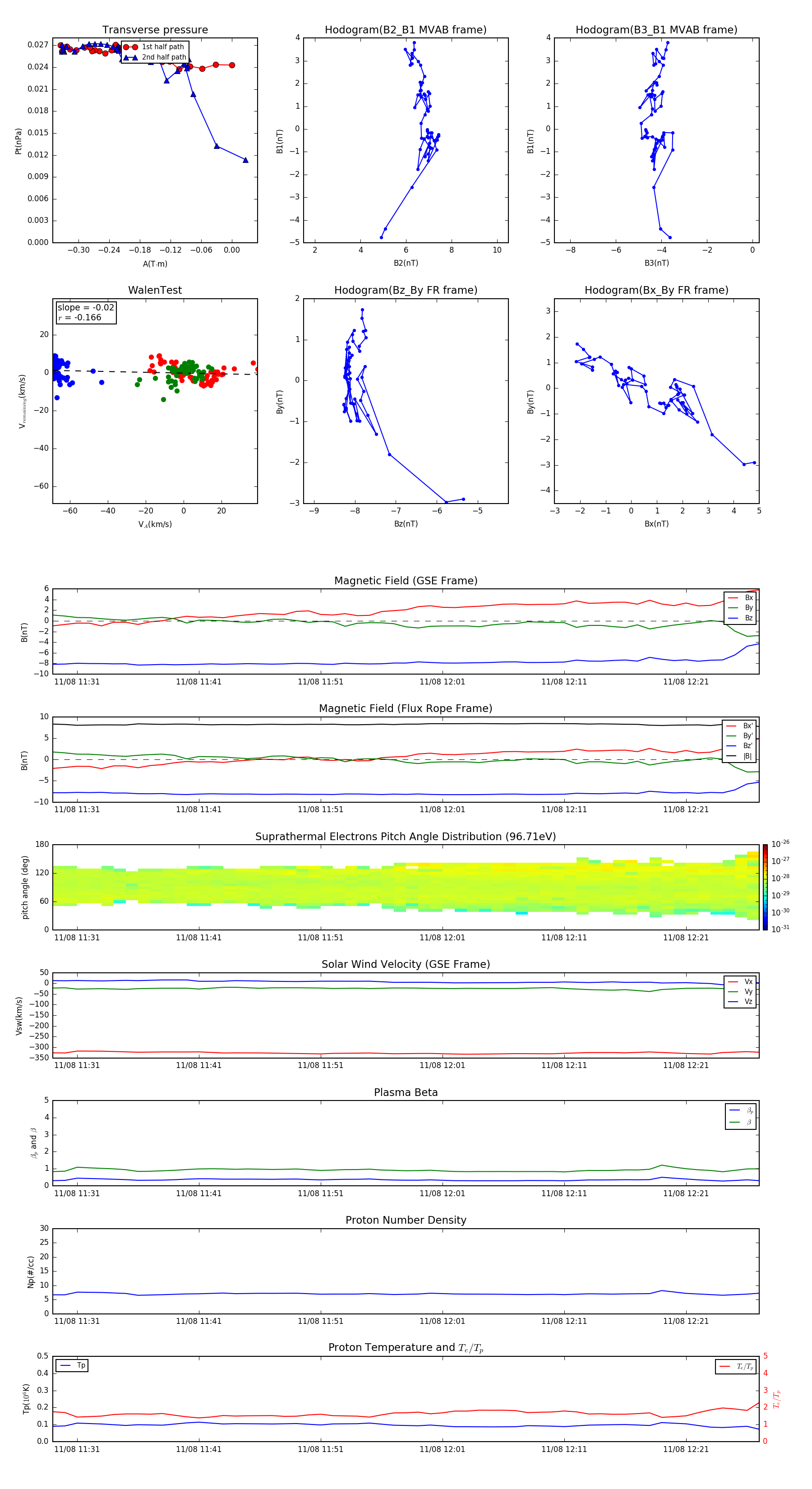Click the pitch angle colorbar
The height and width of the screenshot is (1489, 812).
pyautogui.click(x=765, y=887)
